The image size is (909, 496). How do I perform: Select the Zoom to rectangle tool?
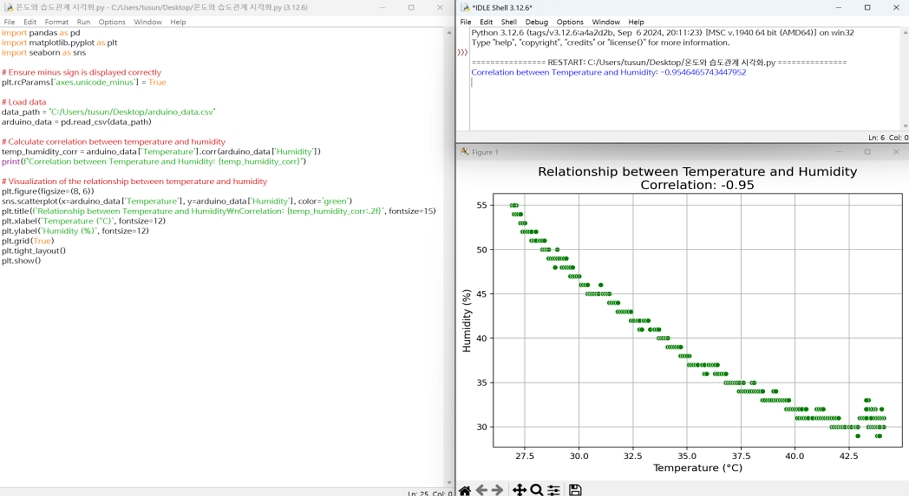tap(537, 490)
